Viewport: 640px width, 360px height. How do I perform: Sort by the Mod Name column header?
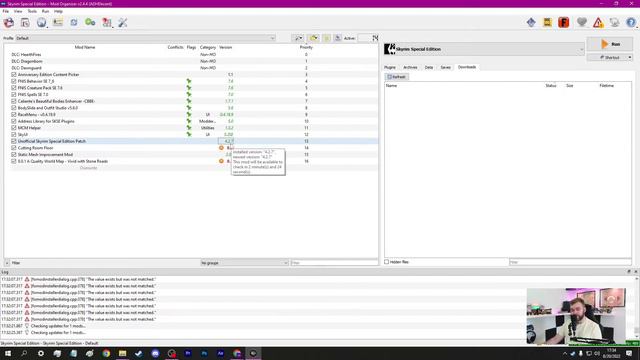[85, 47]
